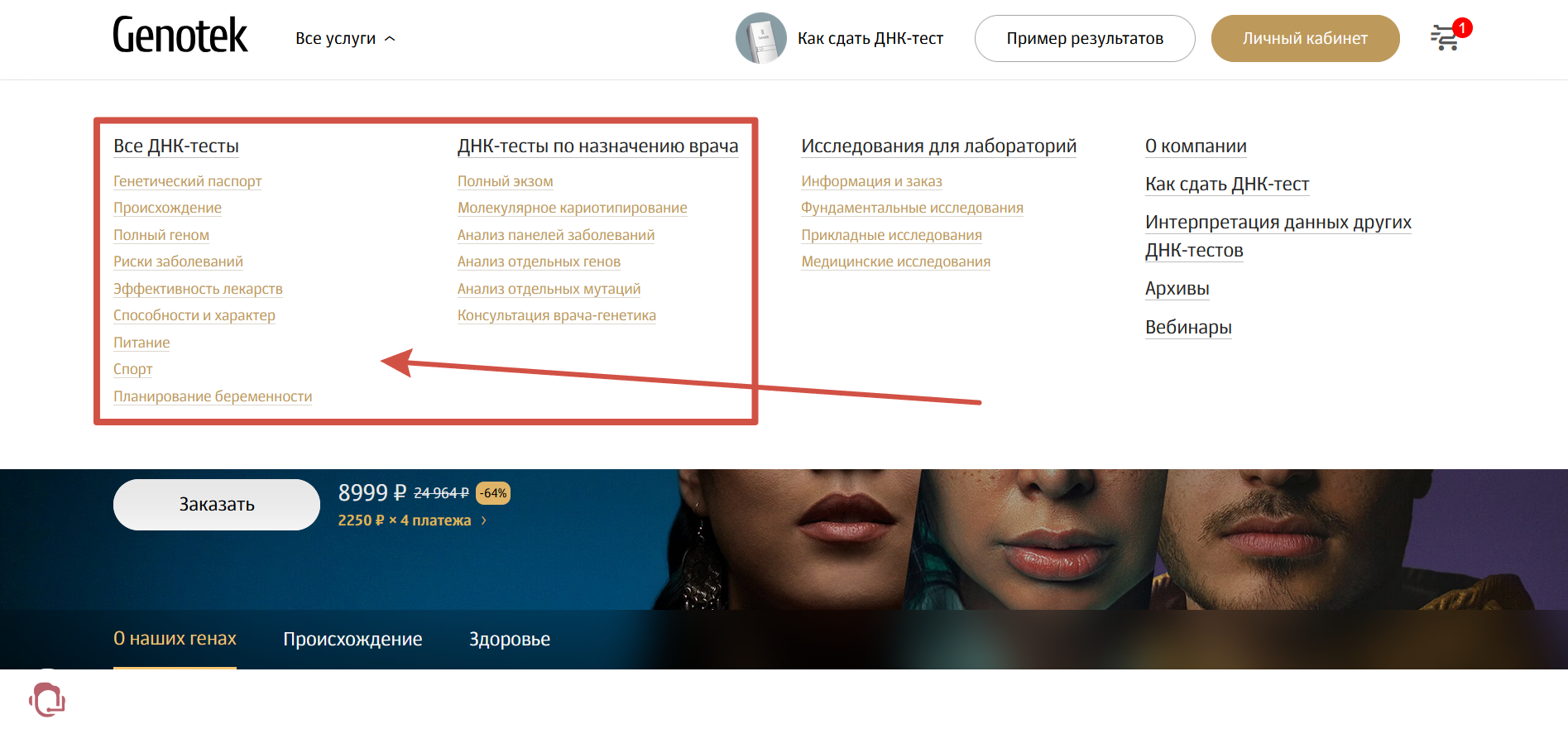Open Как сдать ДНК-тест in header
1568x753 pixels.
870,38
